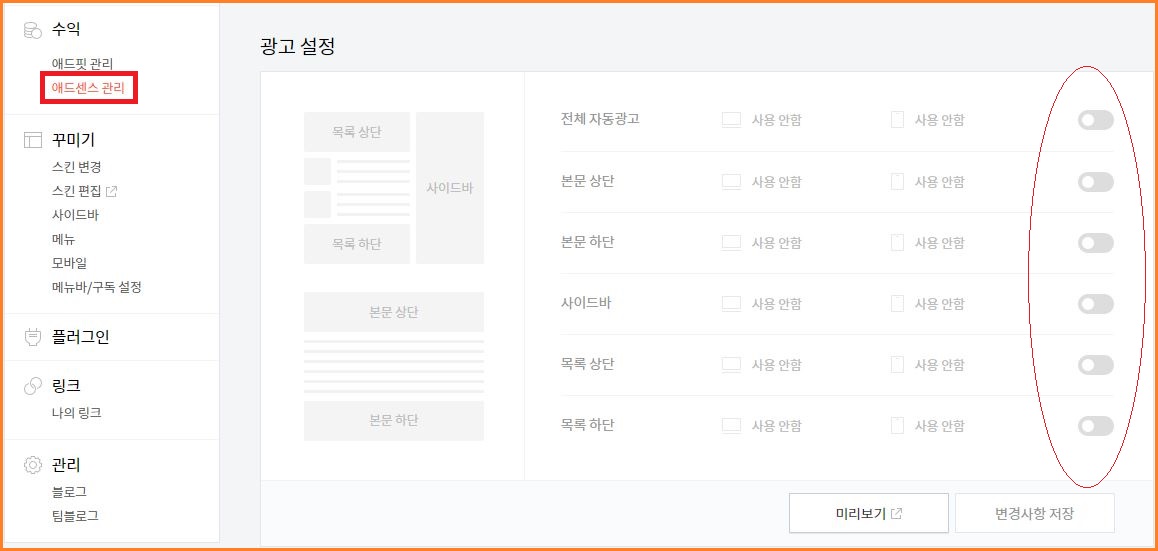
Task: Click the mobile icon in 목록 상단 row
Action: [897, 364]
